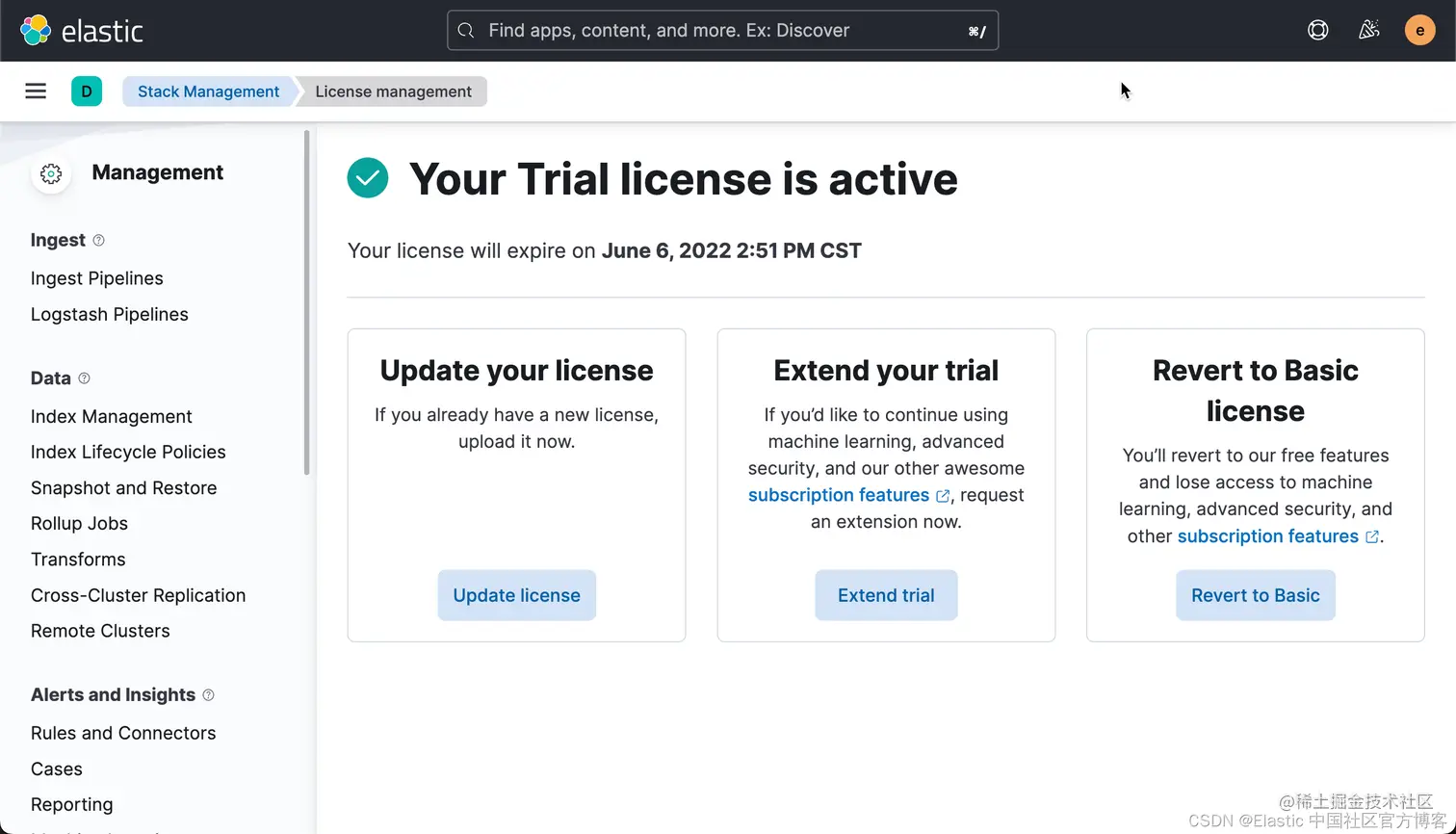Image resolution: width=1456 pixels, height=834 pixels.
Task: Click the green license active checkmark
Action: tap(368, 178)
